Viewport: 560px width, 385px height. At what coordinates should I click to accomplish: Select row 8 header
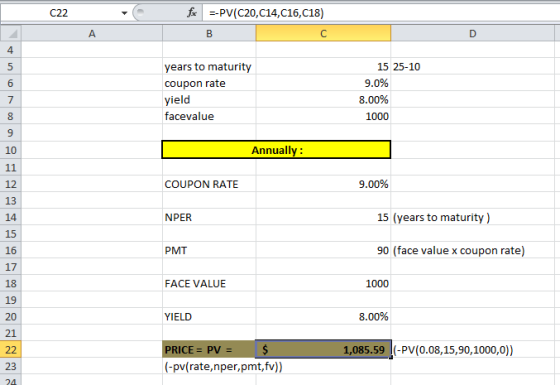tap(11, 116)
